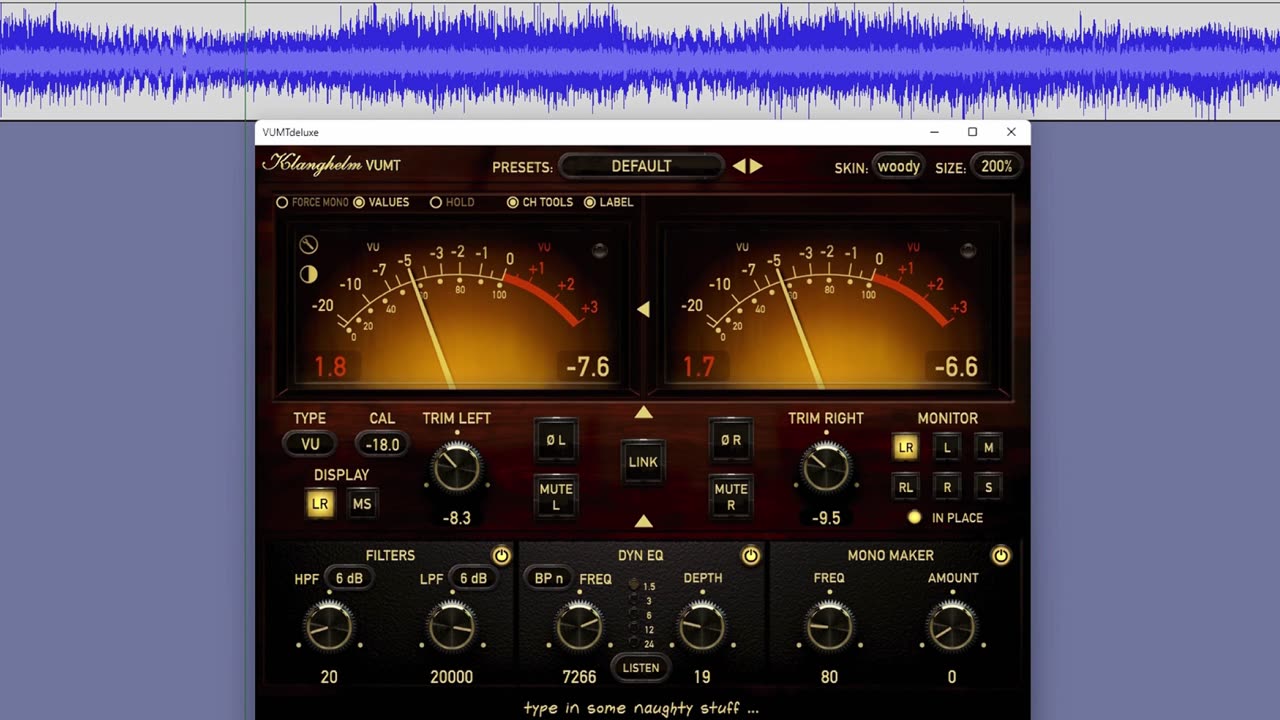This screenshot has height=720, width=1280.
Task: Set monitor mode to M
Action: point(988,447)
